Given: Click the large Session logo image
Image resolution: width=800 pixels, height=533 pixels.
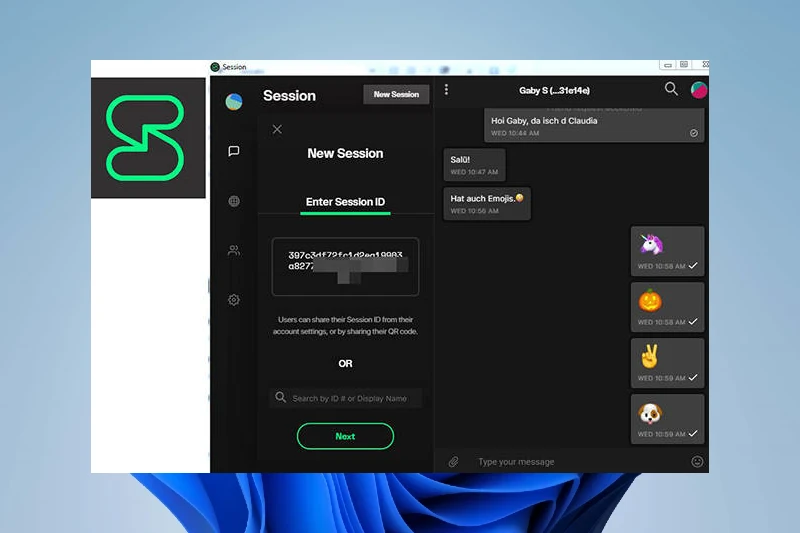Looking at the screenshot, I should pyautogui.click(x=148, y=138).
